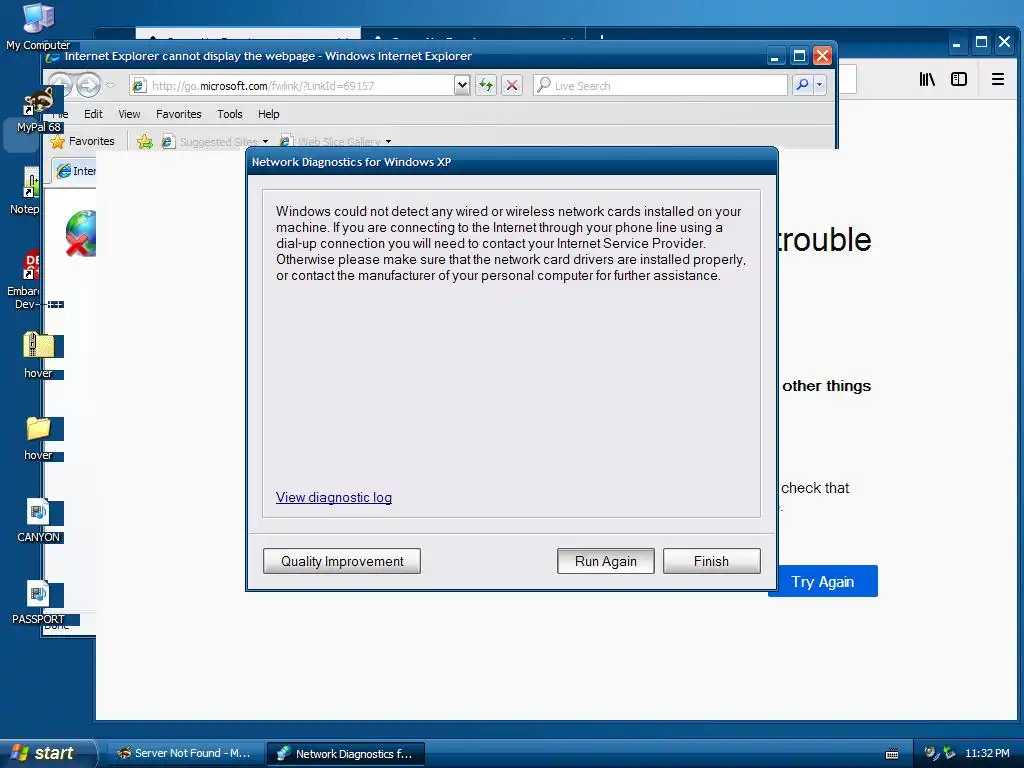Open the My Computer desktop icon
The width and height of the screenshot is (1024, 768).
[38, 26]
